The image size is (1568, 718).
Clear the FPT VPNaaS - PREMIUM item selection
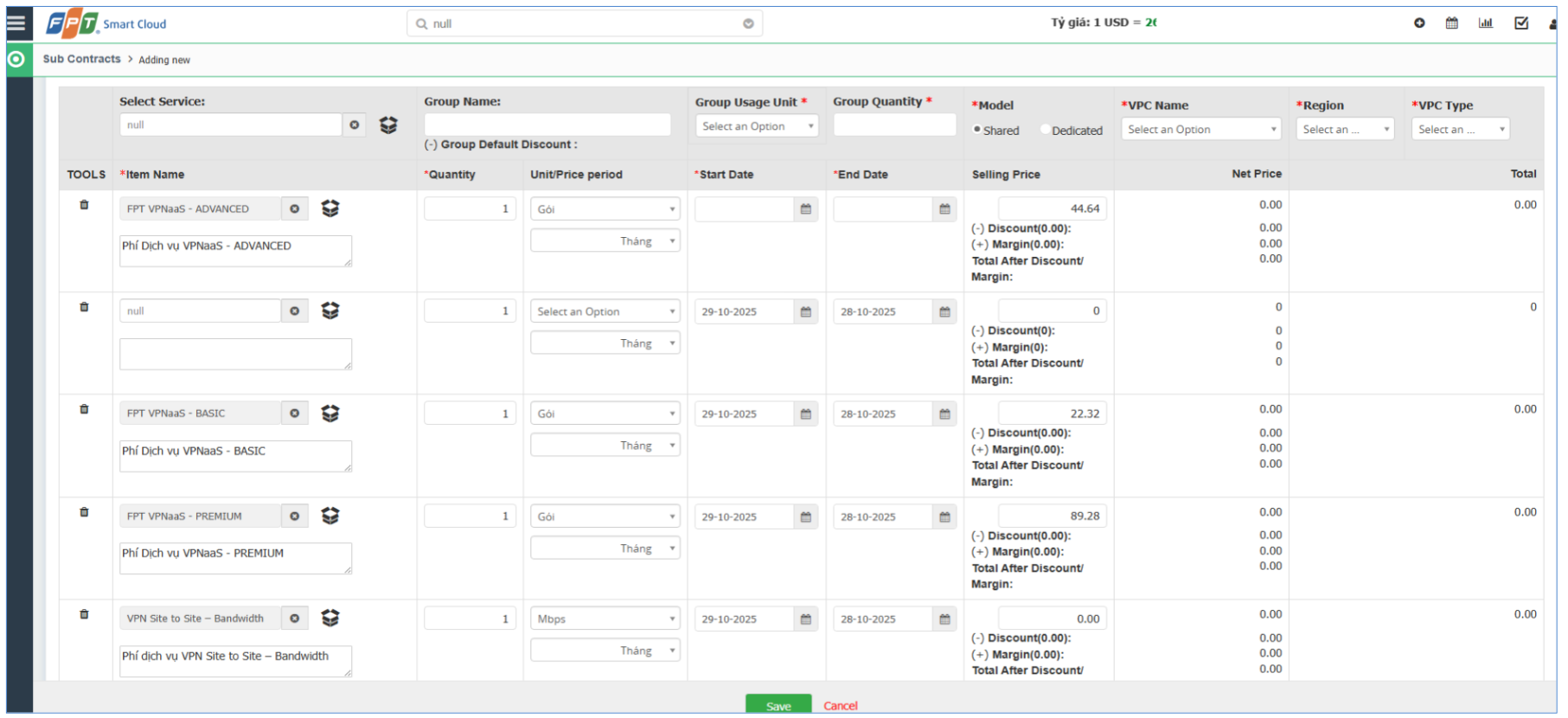tap(295, 516)
